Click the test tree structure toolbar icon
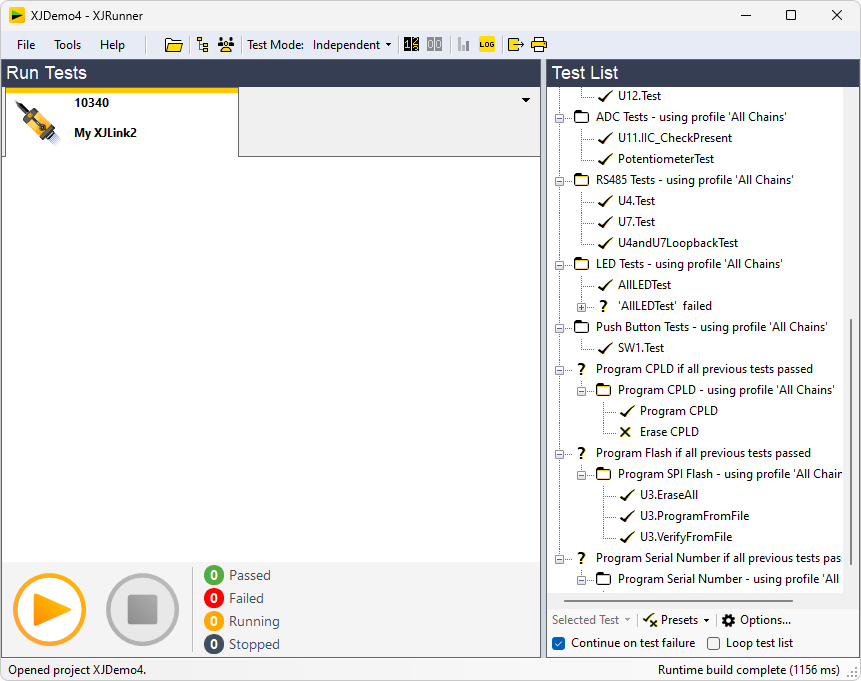The width and height of the screenshot is (861, 681). [203, 45]
